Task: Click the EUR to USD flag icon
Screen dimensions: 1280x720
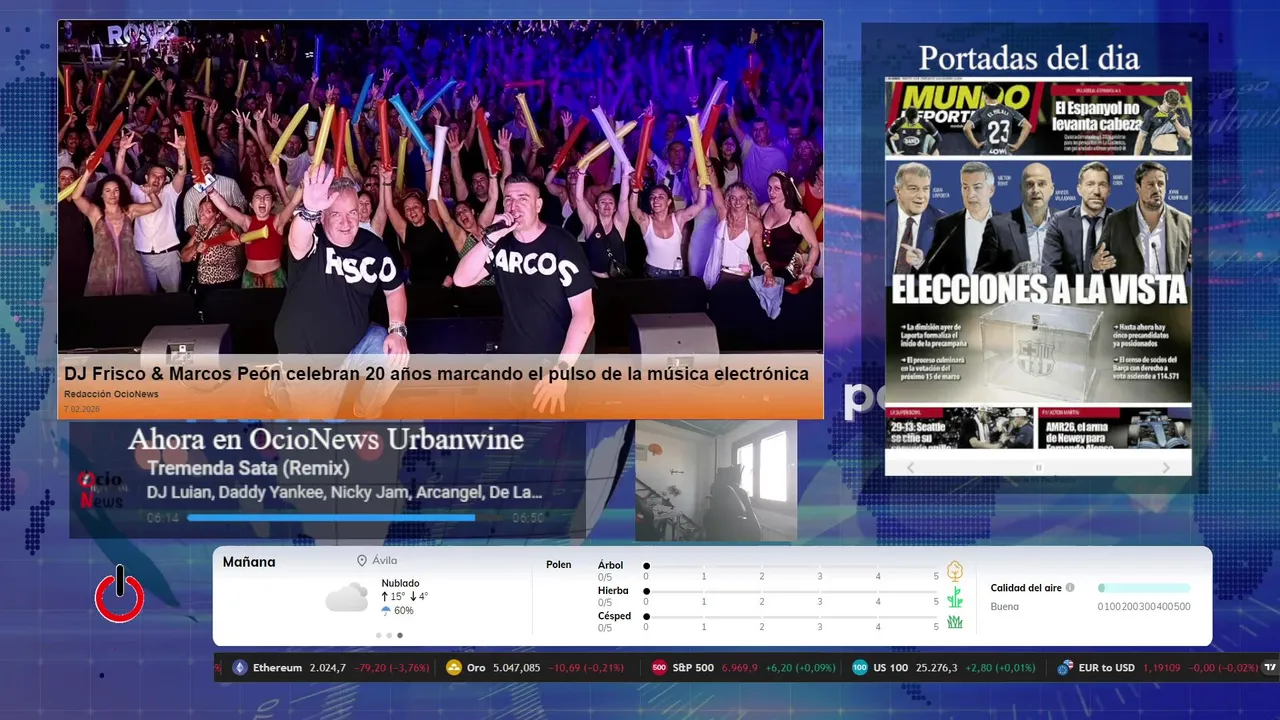Action: [x=1065, y=668]
